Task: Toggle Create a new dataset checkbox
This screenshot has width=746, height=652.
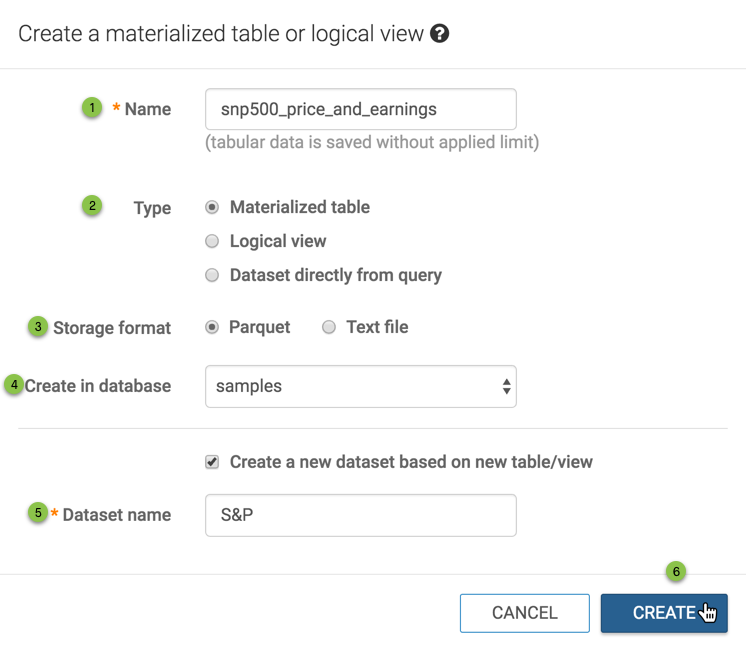Action: [x=212, y=462]
